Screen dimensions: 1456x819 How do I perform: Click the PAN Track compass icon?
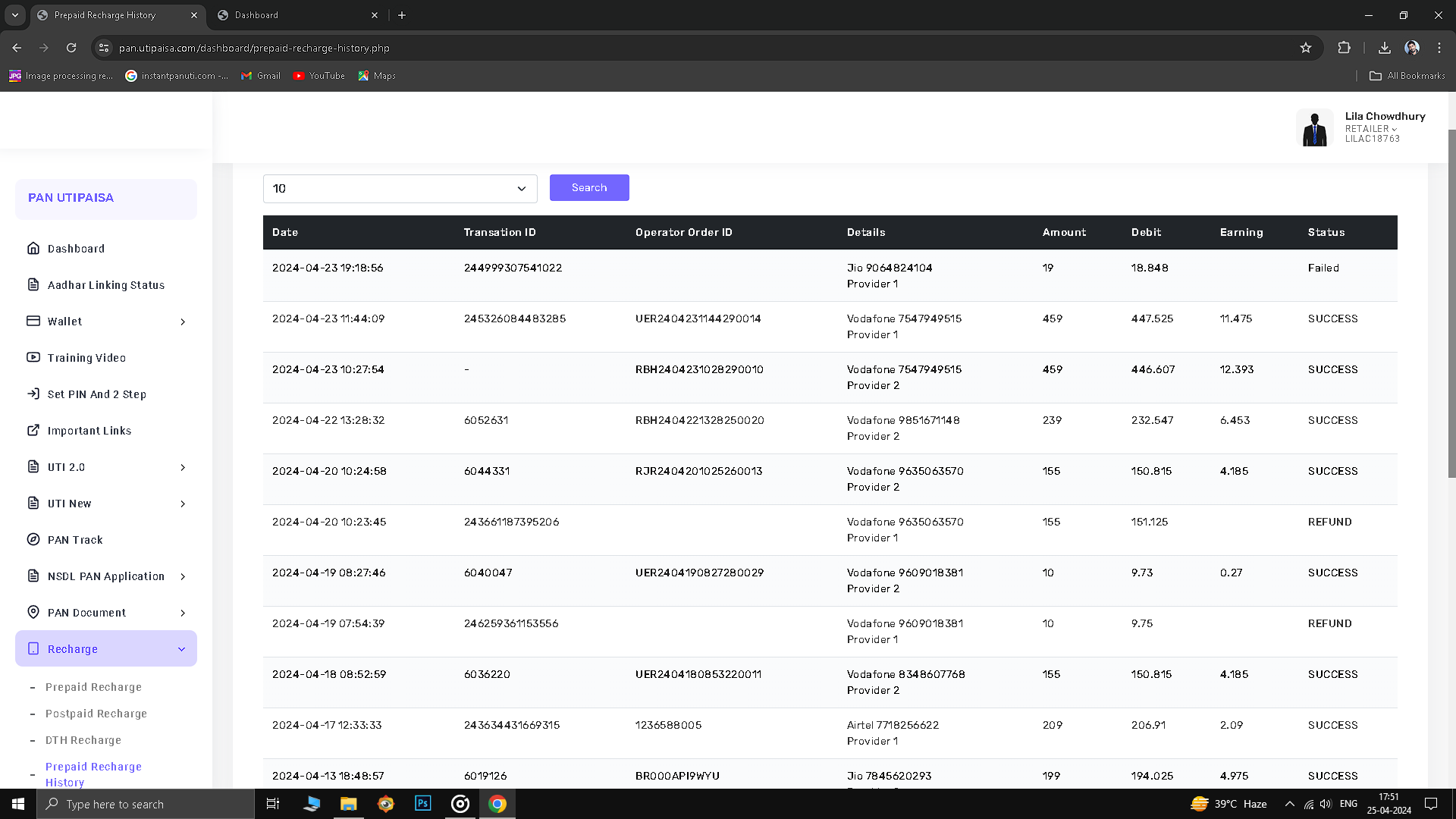point(33,540)
